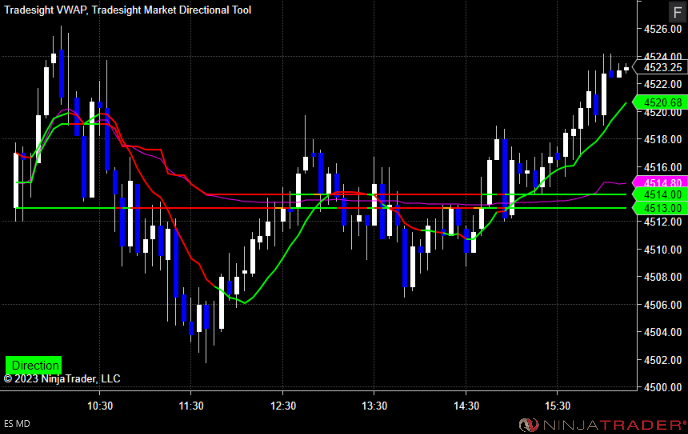Click the 4518.00 price axis label
Image resolution: width=688 pixels, height=434 pixels.
coord(663,140)
